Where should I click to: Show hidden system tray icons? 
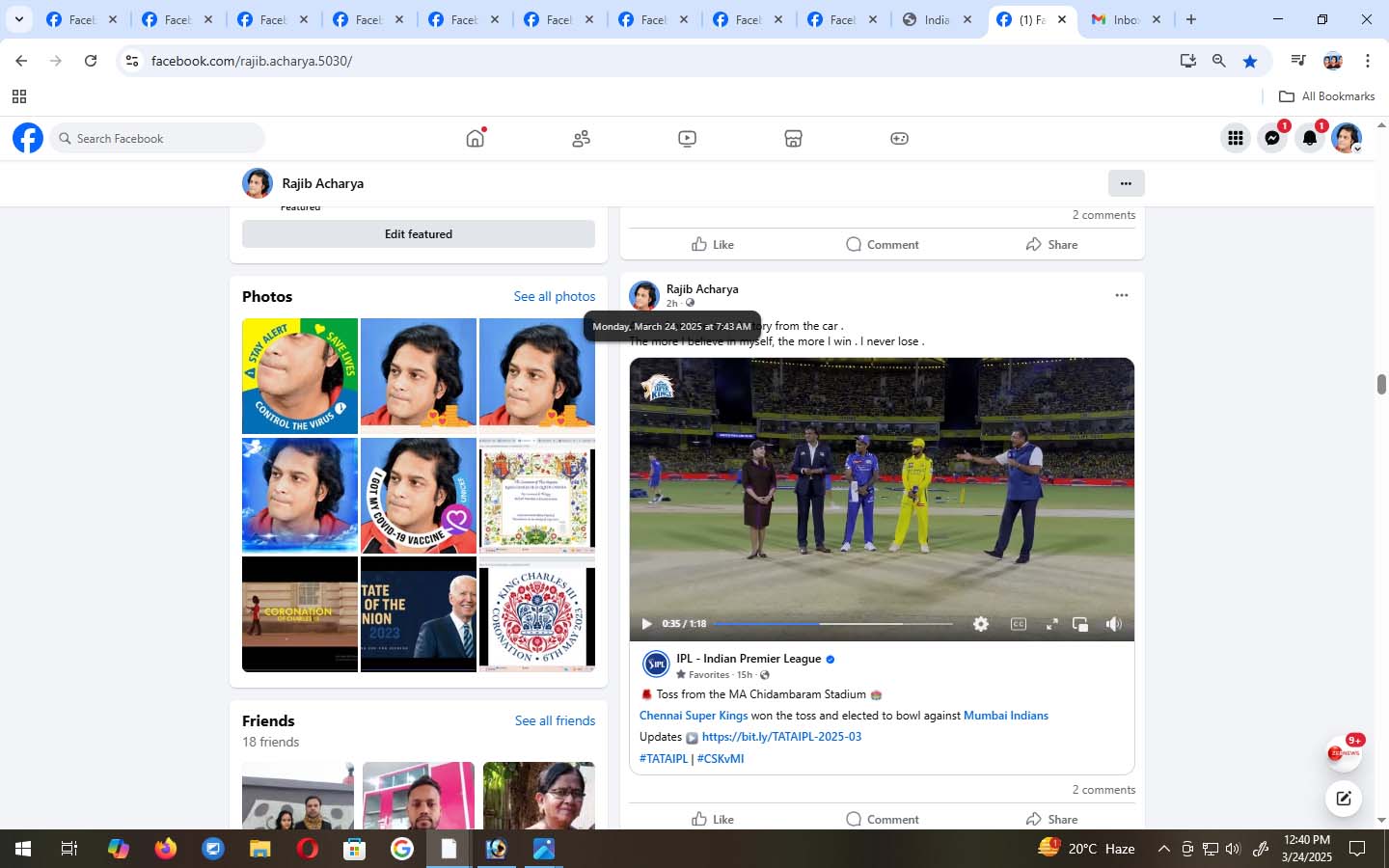coord(1163,849)
